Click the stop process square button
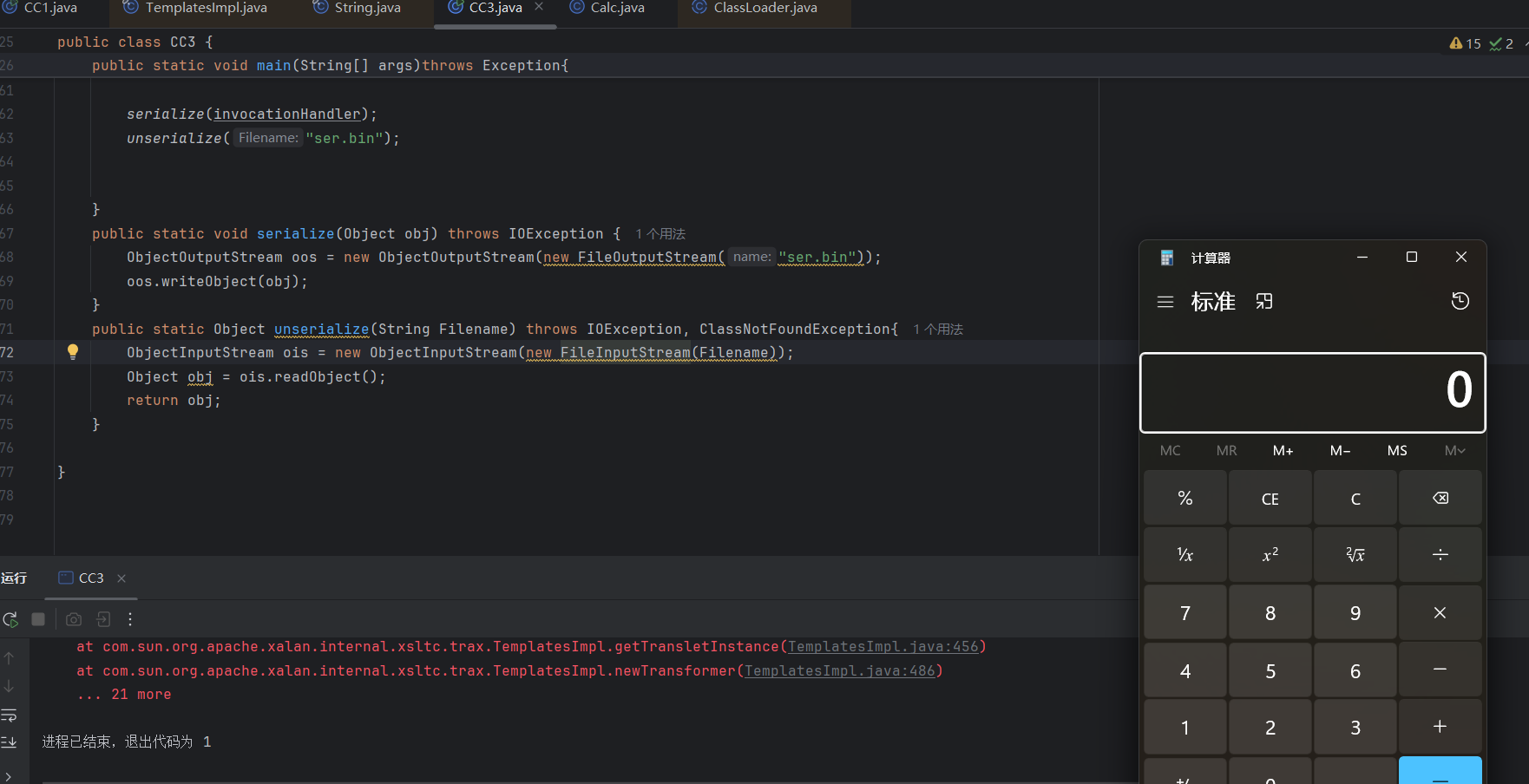Screen dimensions: 1529x784 pos(38,619)
